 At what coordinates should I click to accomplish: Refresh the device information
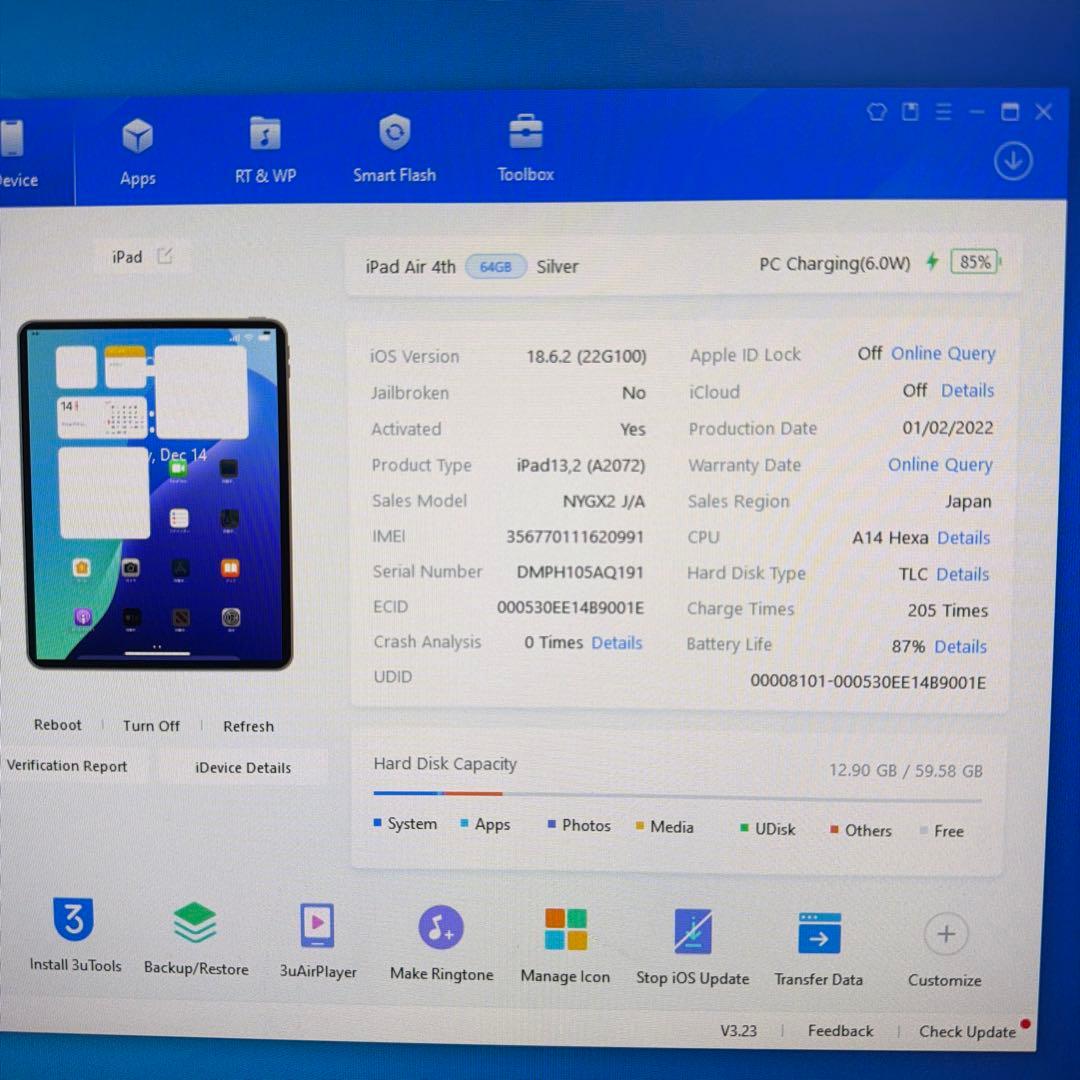(248, 725)
